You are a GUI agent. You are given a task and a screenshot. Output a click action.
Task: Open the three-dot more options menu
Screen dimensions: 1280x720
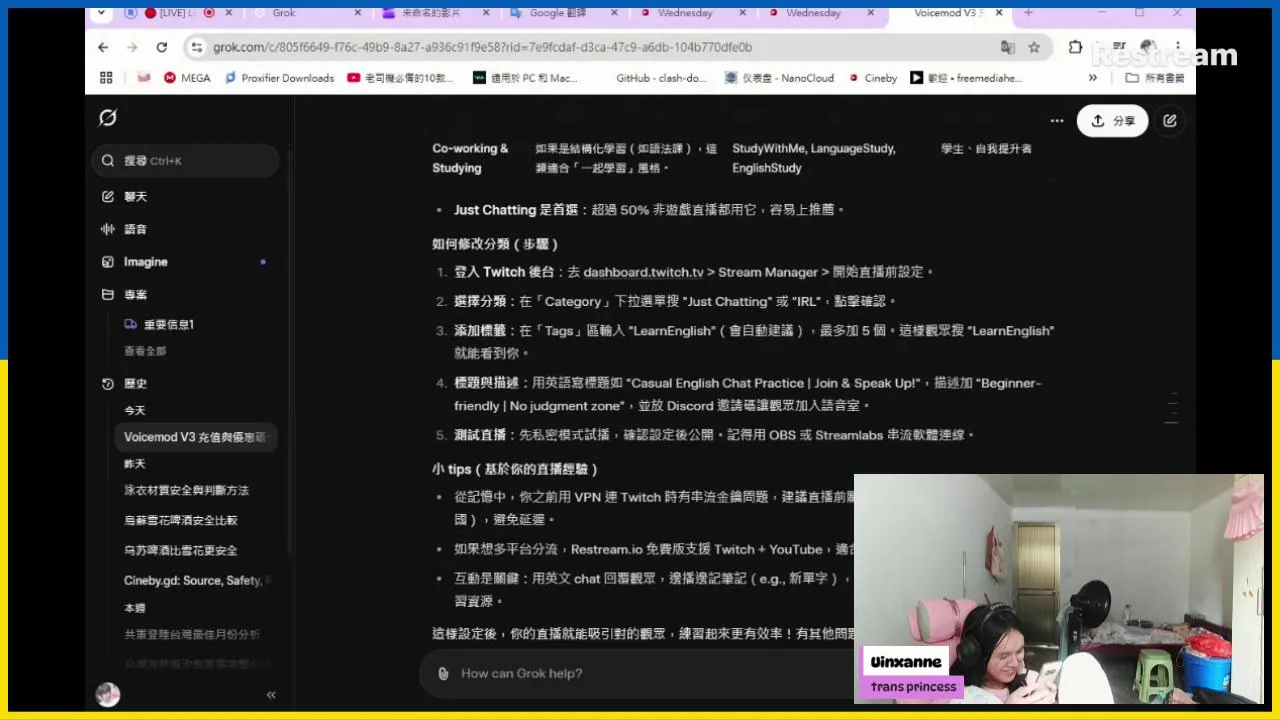[1057, 120]
